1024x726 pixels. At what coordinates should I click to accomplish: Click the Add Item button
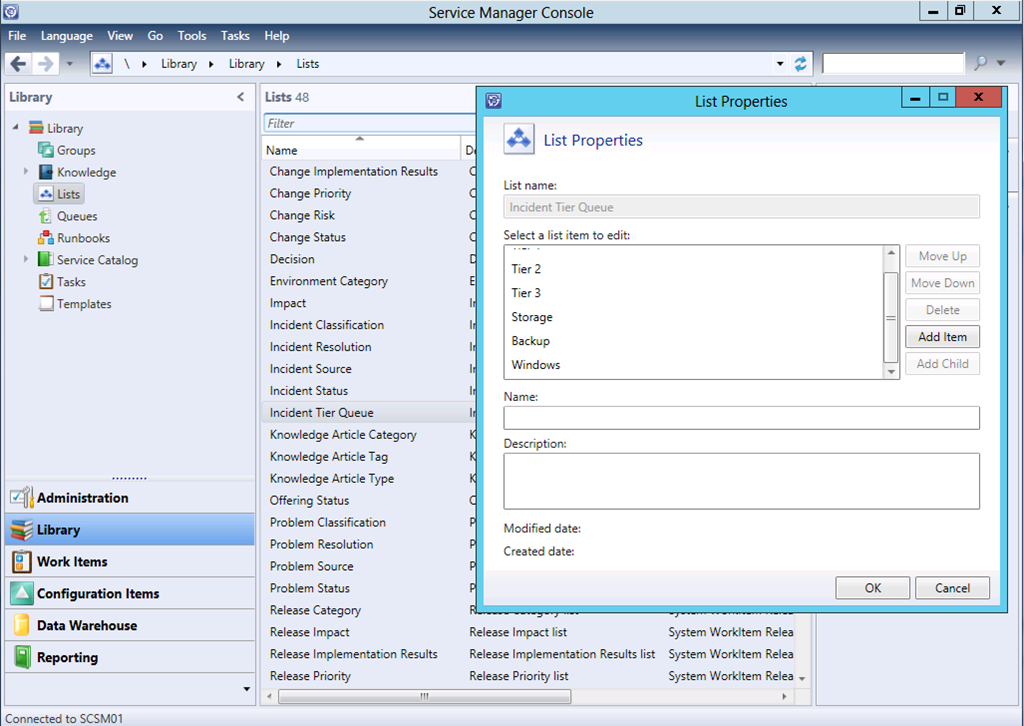tap(942, 337)
